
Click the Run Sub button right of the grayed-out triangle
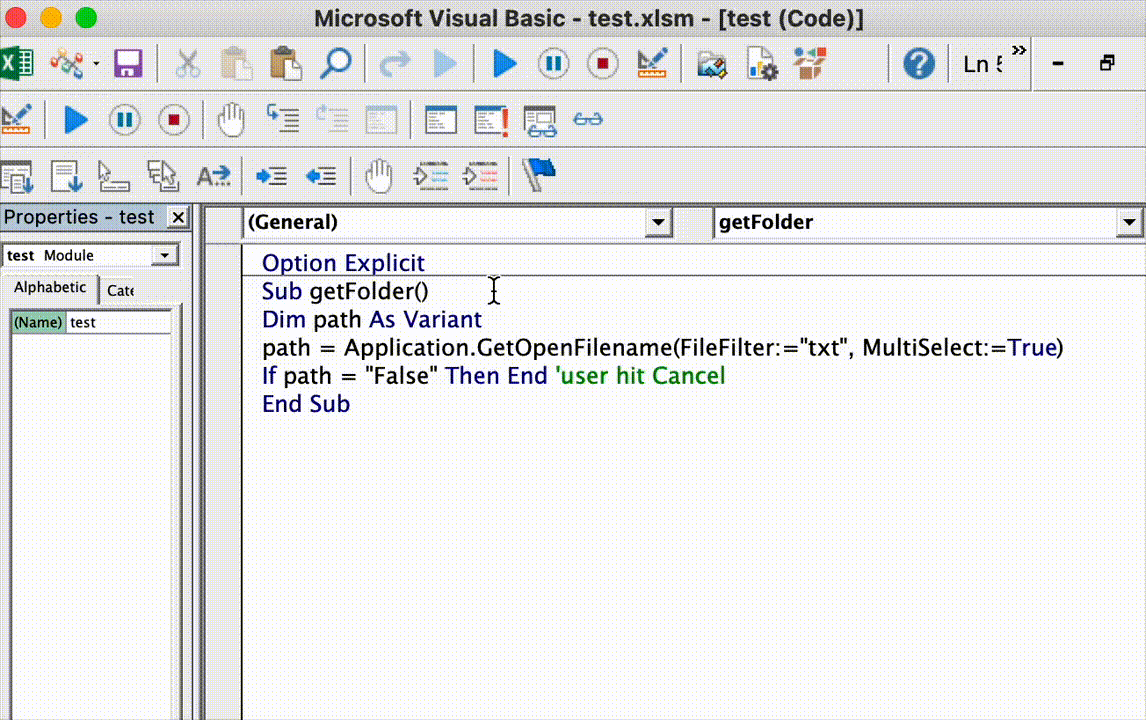coord(504,64)
